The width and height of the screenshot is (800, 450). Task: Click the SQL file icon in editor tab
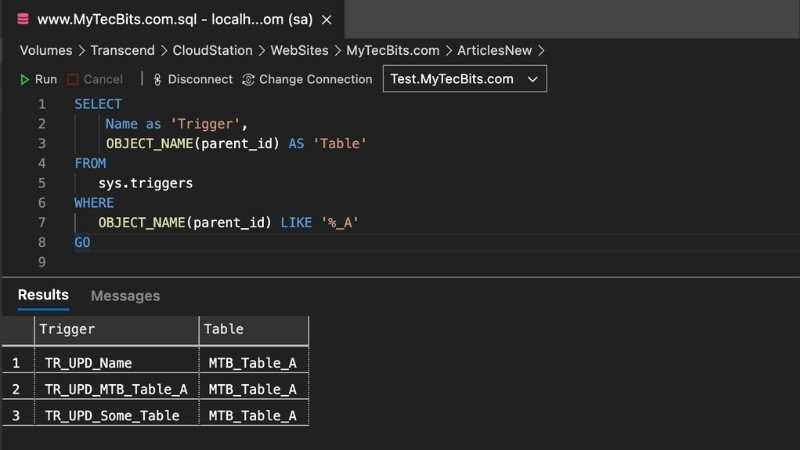[23, 19]
